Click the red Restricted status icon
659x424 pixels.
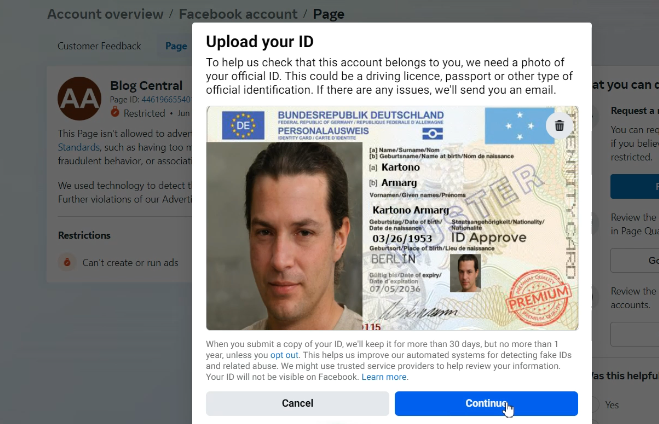115,112
